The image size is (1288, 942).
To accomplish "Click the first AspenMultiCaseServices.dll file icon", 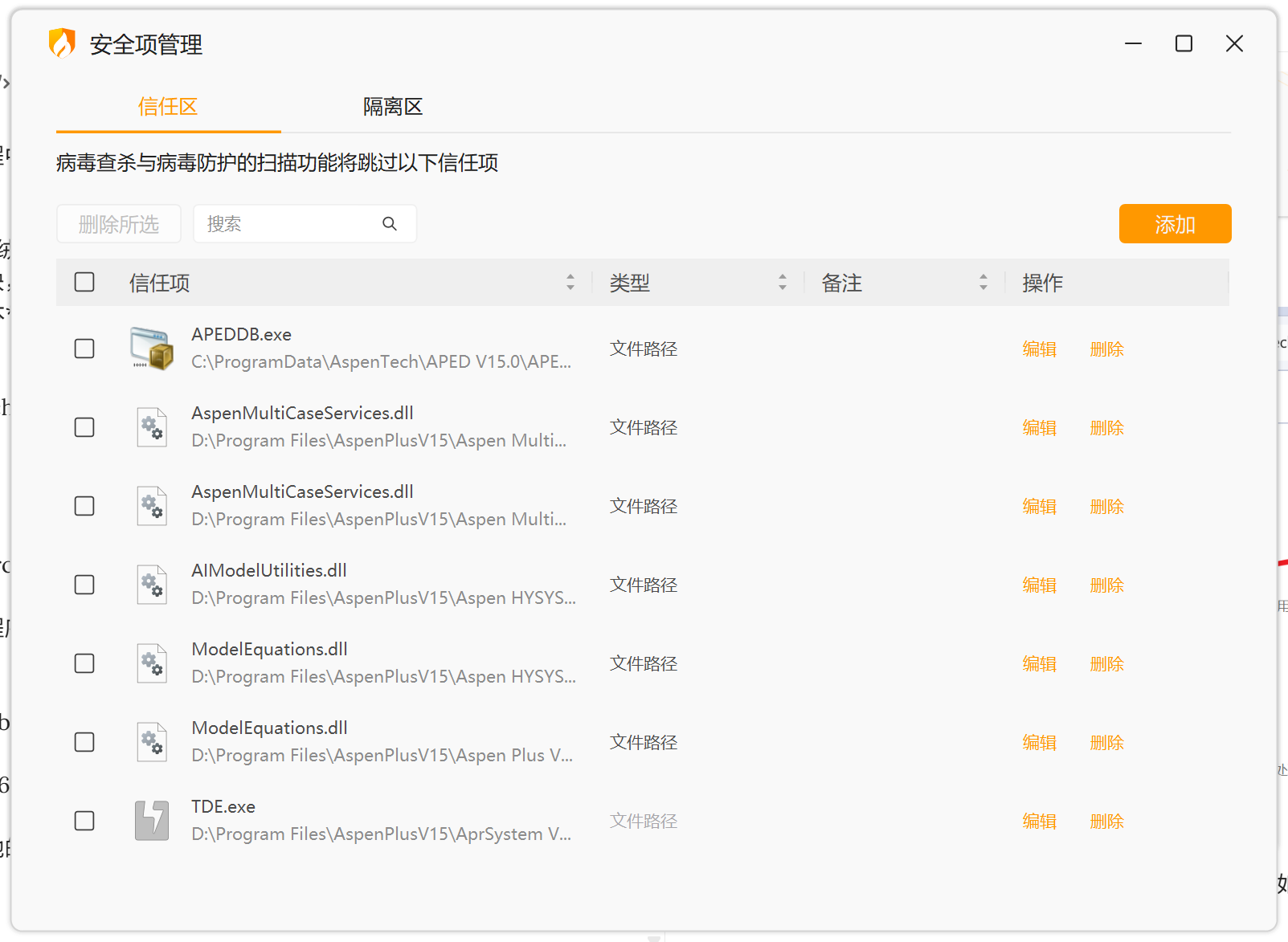I will coord(152,426).
